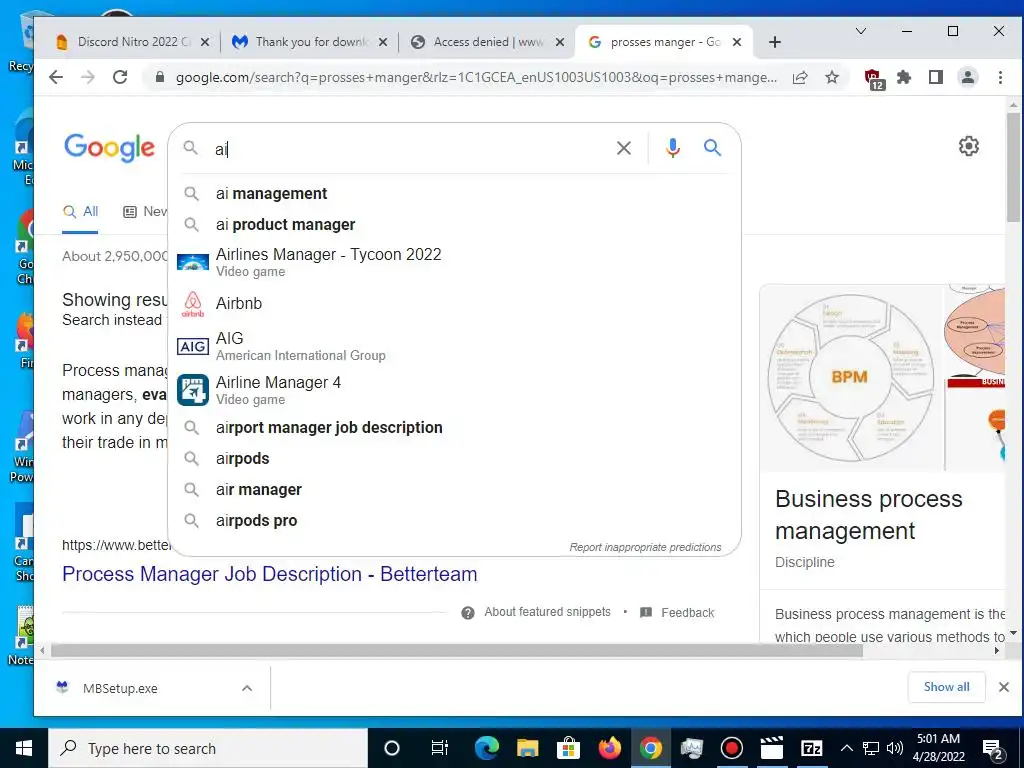Choose suggestion 'ai product manager'
Image resolution: width=1024 pixels, height=768 pixels.
pyautogui.click(x=454, y=225)
